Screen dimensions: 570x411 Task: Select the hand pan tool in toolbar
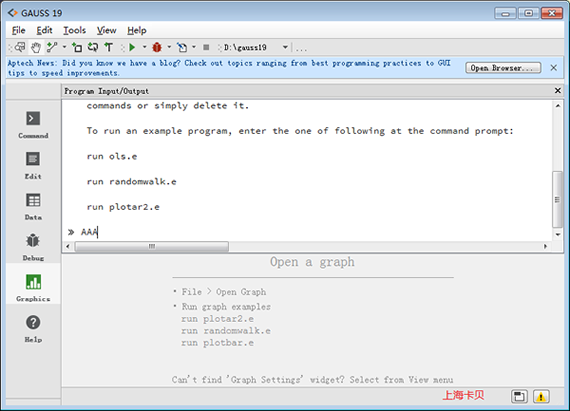pyautogui.click(x=36, y=47)
